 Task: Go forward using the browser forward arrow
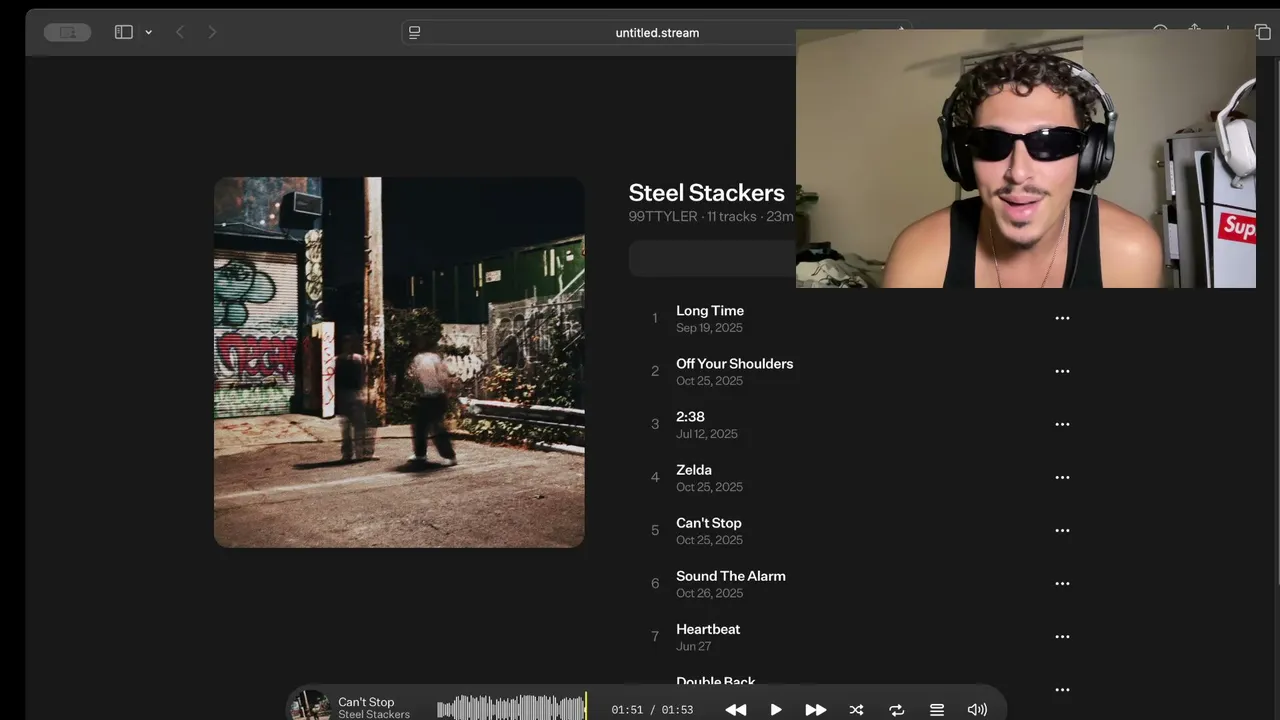[x=212, y=32]
